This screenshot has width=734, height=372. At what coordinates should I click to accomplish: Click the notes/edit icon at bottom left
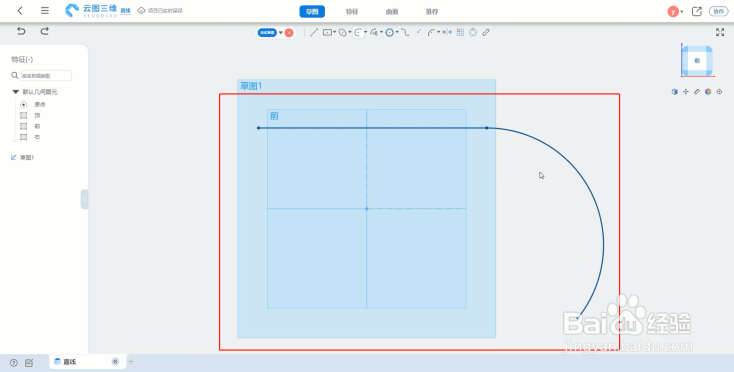29,363
